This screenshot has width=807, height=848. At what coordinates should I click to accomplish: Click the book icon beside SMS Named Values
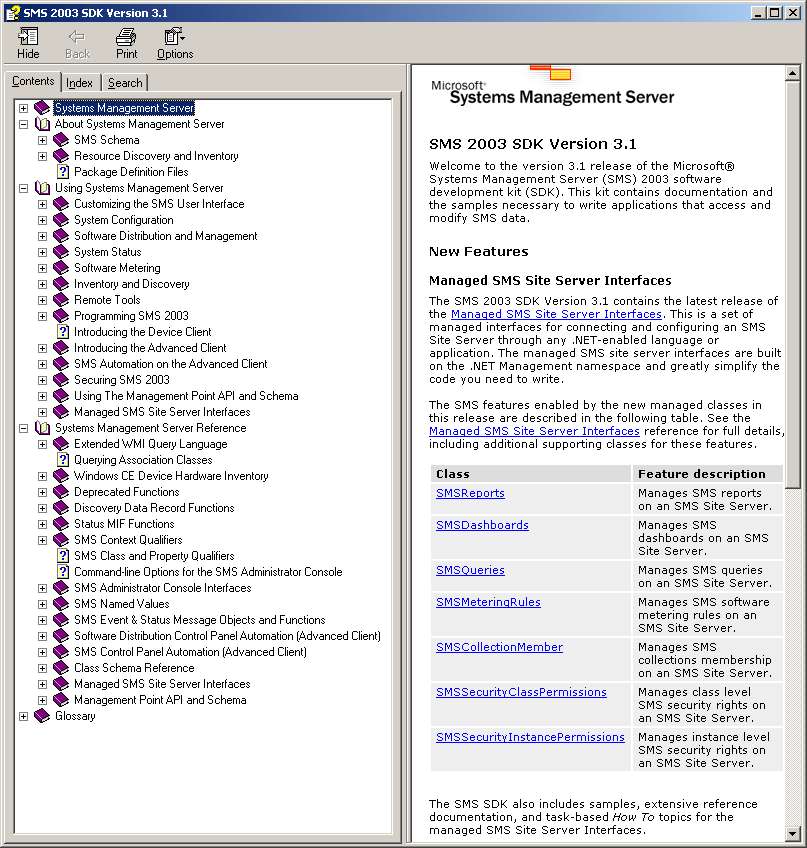coord(61,604)
